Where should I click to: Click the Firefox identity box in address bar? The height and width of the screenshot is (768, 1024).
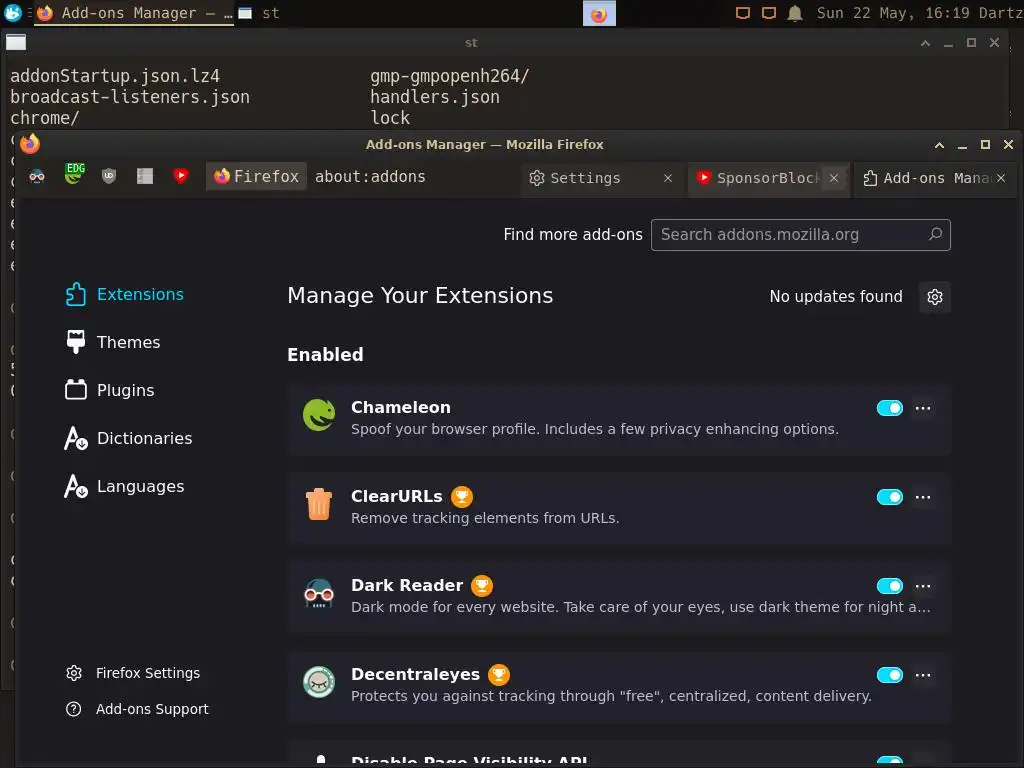256,176
